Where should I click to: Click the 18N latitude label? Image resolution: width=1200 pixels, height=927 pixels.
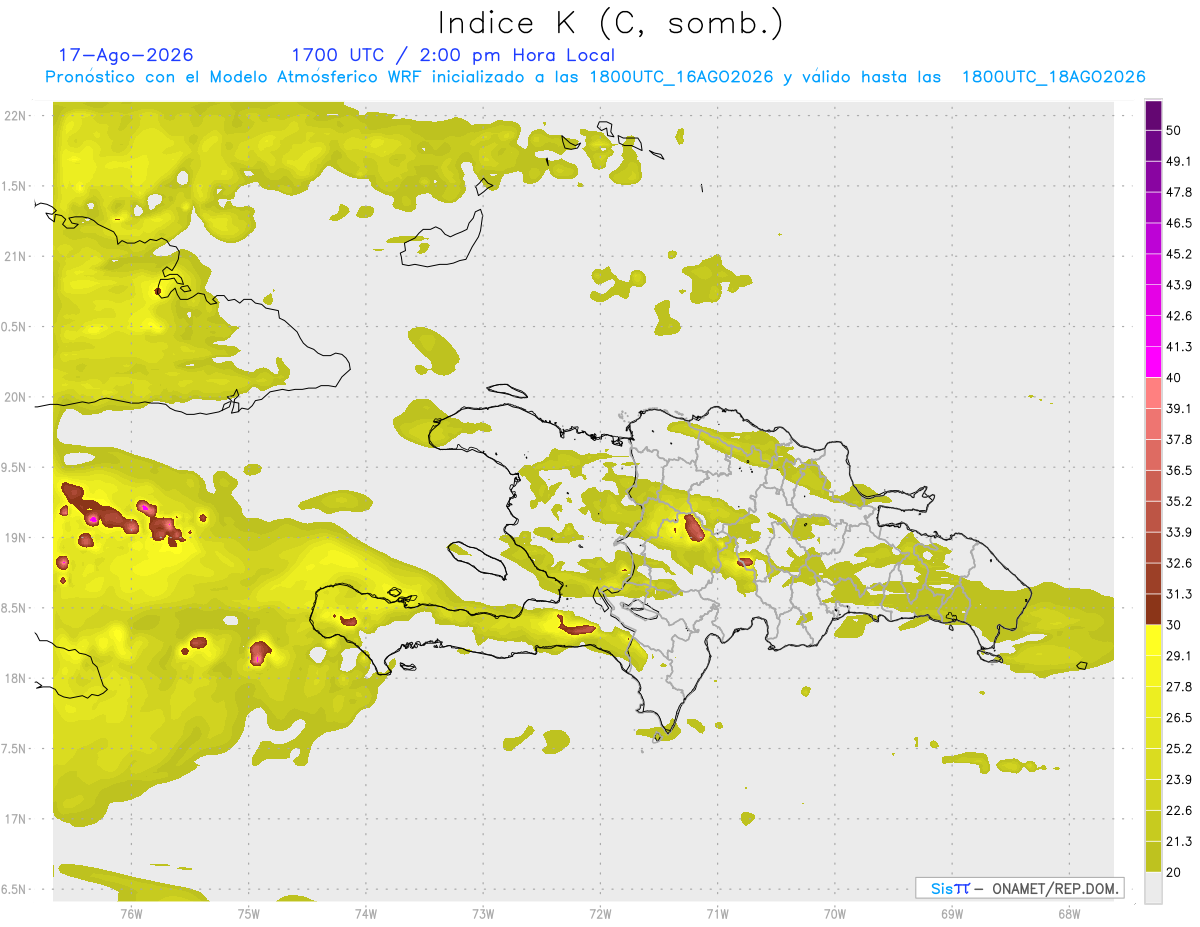[x=15, y=679]
